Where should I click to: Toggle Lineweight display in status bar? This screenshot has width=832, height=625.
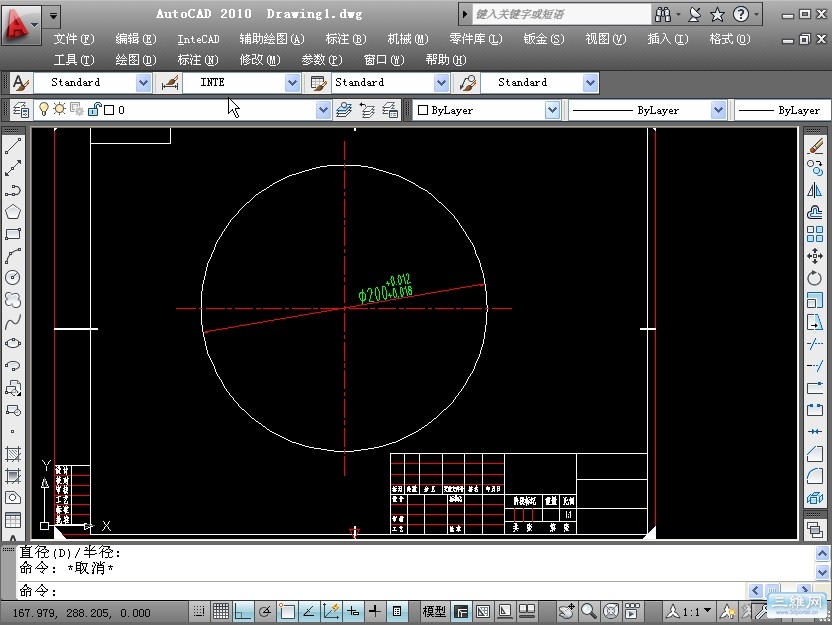(x=375, y=612)
